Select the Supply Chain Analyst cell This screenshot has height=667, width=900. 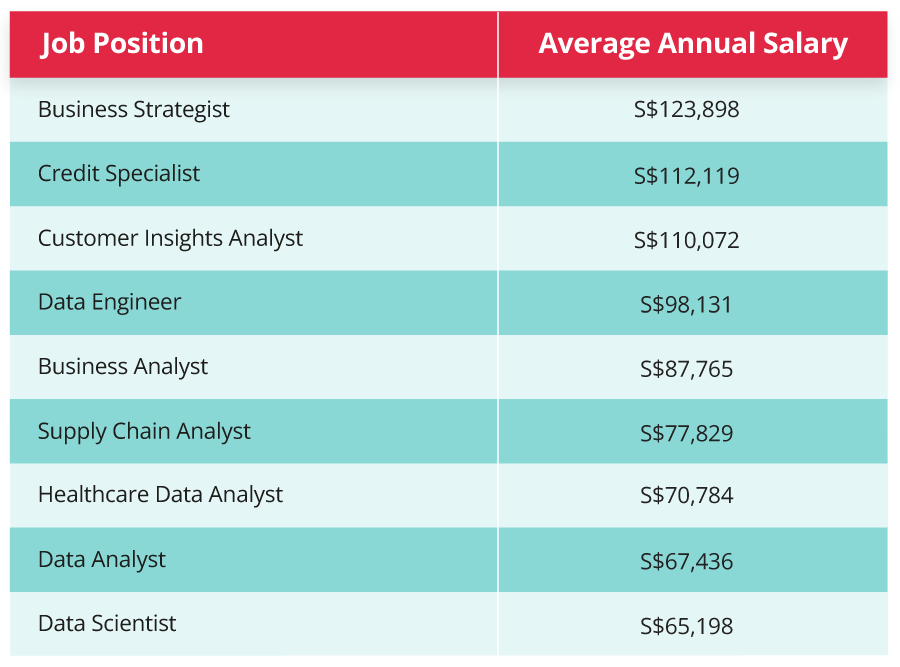pos(144,431)
